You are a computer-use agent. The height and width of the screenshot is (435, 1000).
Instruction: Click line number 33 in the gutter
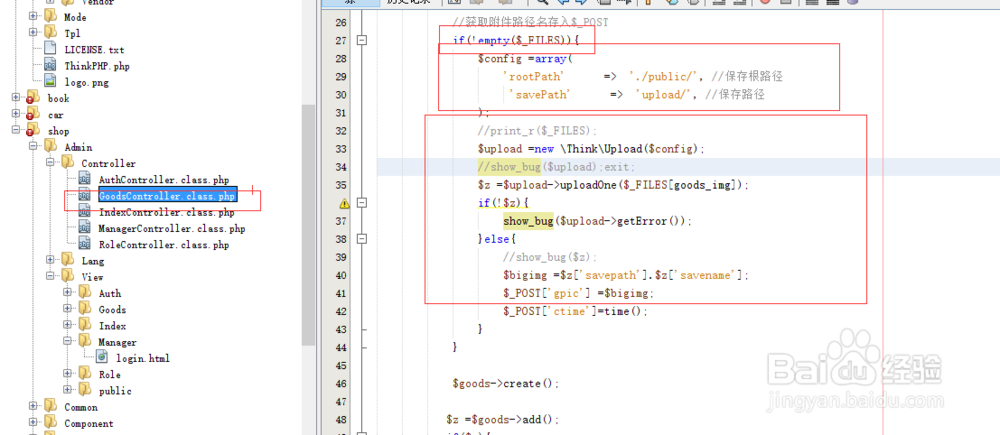click(341, 149)
